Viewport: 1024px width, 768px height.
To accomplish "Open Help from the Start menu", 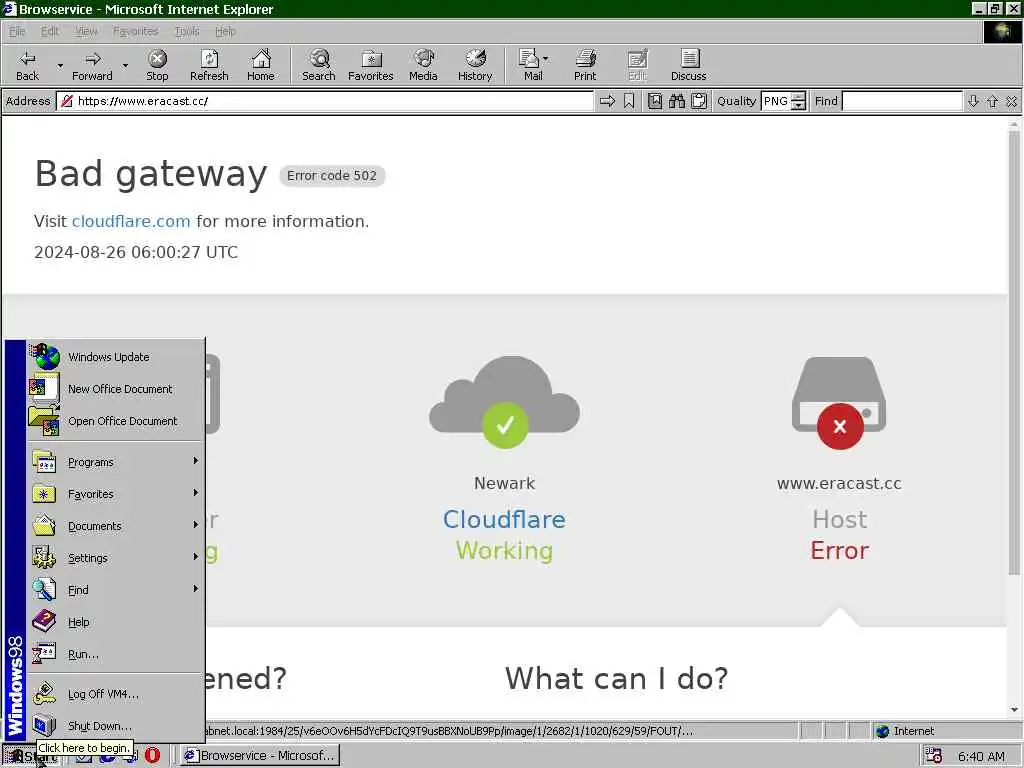I will [116, 622].
